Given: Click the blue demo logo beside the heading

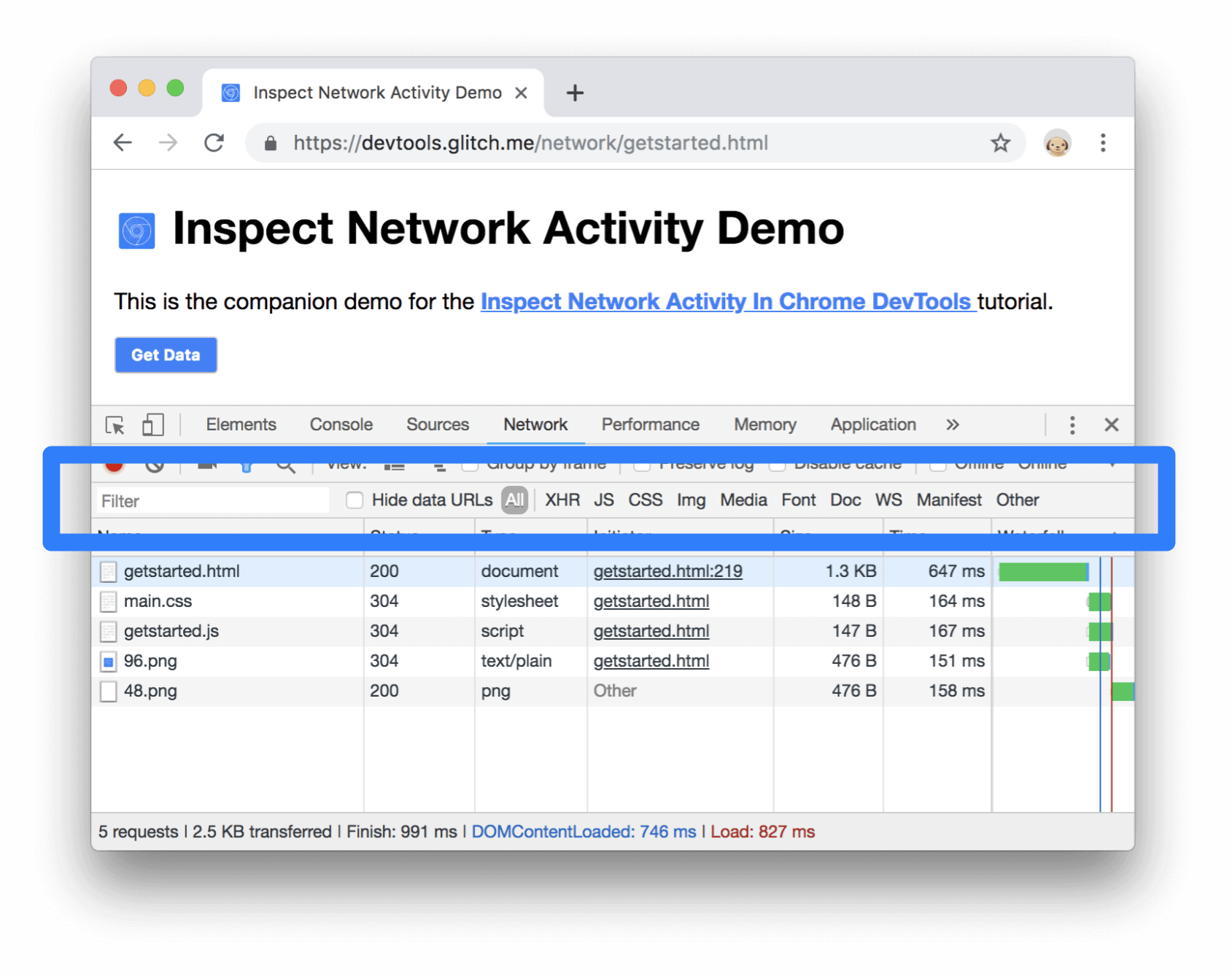Looking at the screenshot, I should point(136,231).
